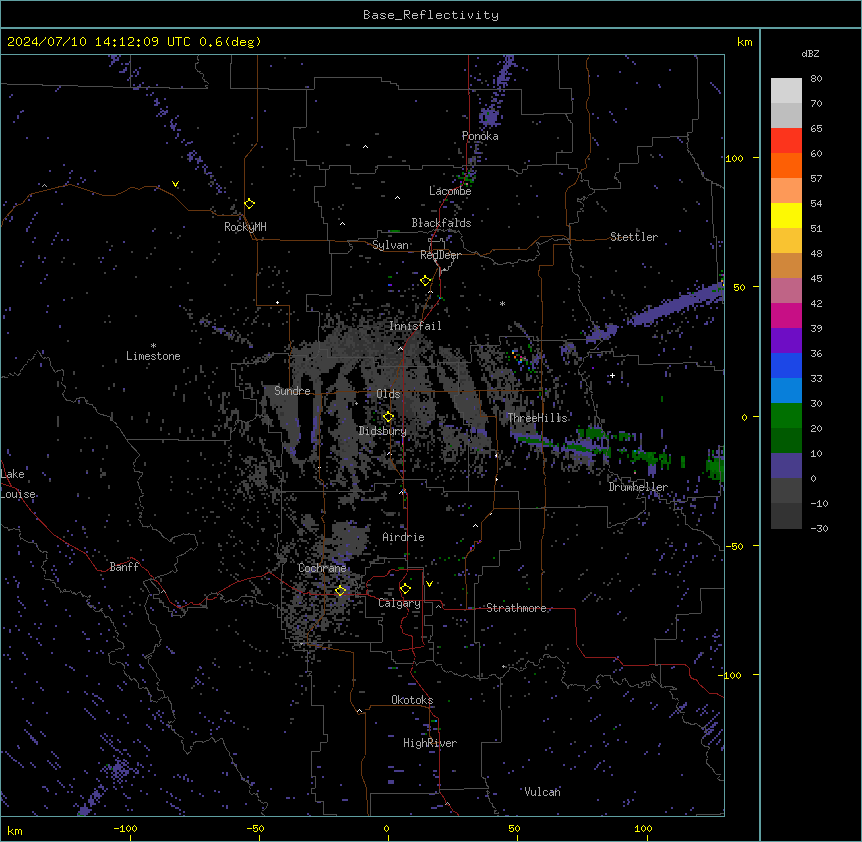This screenshot has width=862, height=842.
Task: Click the -100 tick label on horizontal axis
Action: [125, 828]
